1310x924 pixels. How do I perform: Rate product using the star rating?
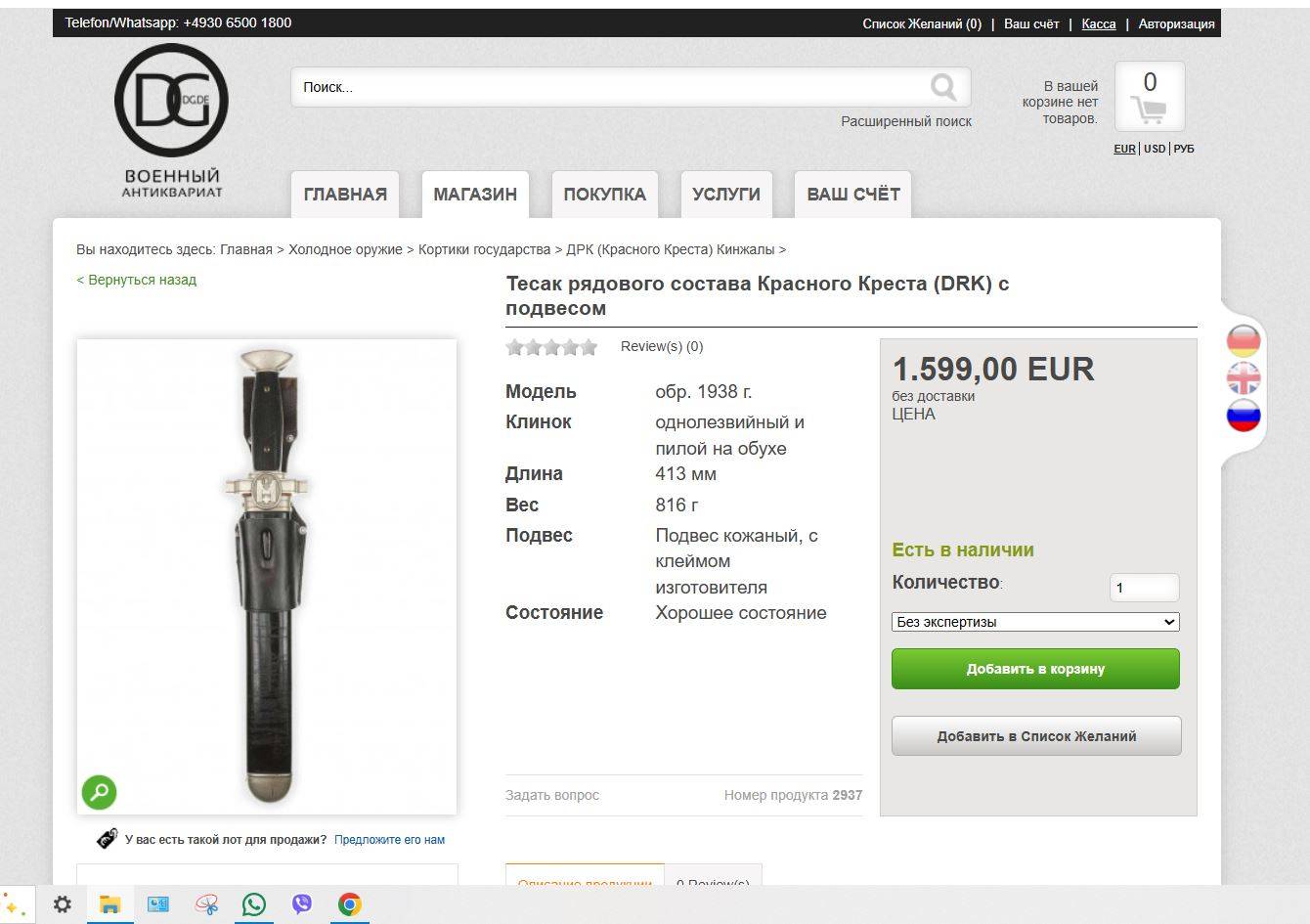click(551, 347)
